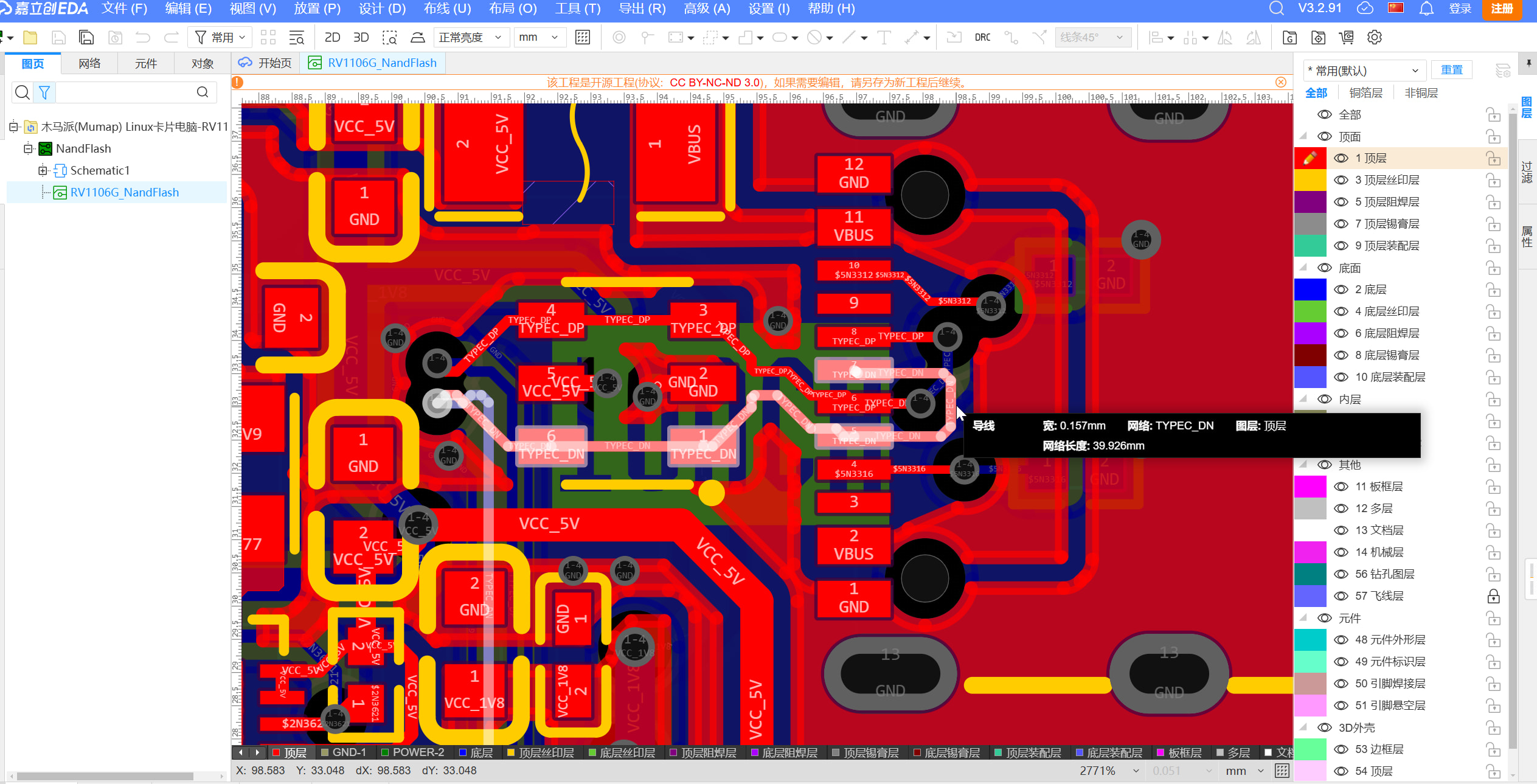Click the 3D view button

361,38
